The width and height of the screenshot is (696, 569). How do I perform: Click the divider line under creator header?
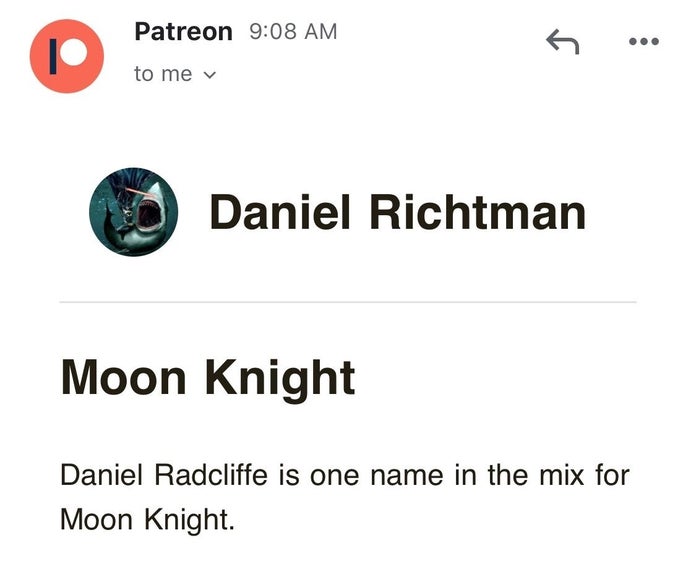coord(348,301)
